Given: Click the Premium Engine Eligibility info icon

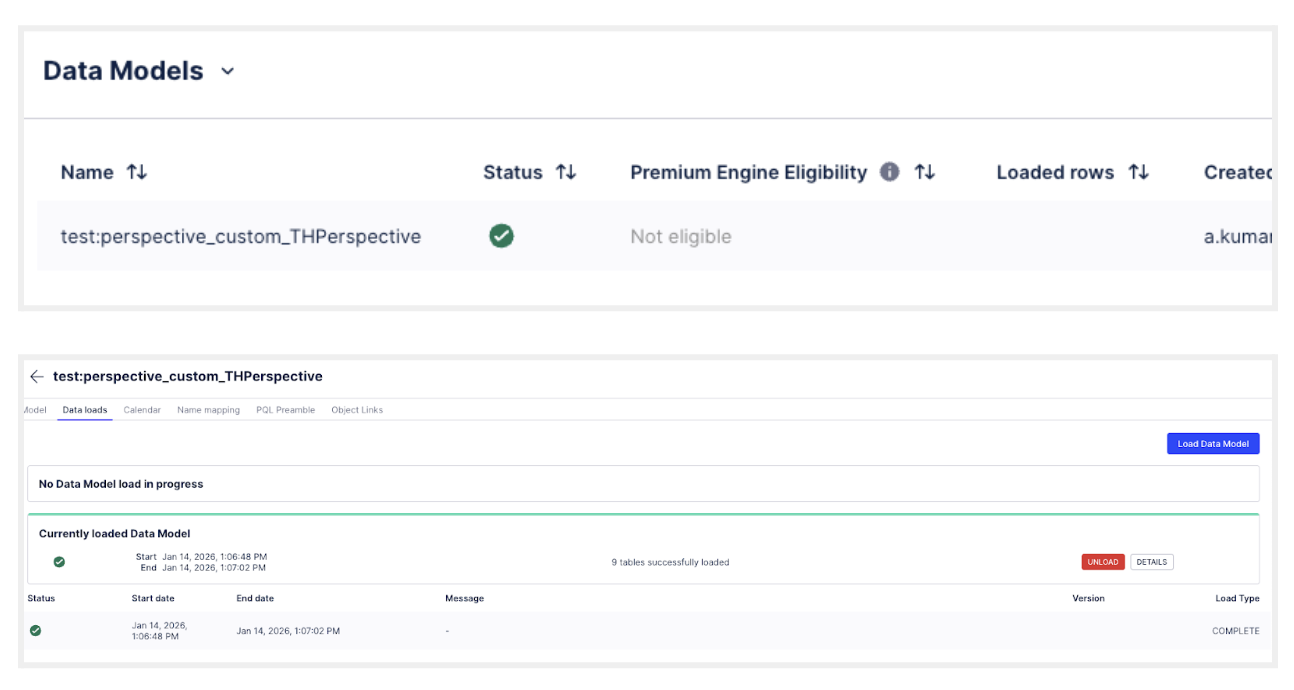Looking at the screenshot, I should [889, 172].
